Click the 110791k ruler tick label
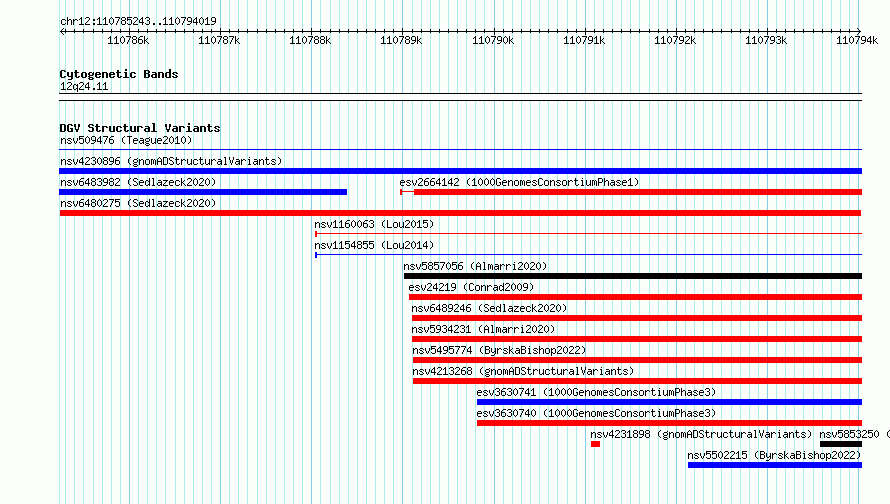This screenshot has width=890, height=504. (583, 40)
